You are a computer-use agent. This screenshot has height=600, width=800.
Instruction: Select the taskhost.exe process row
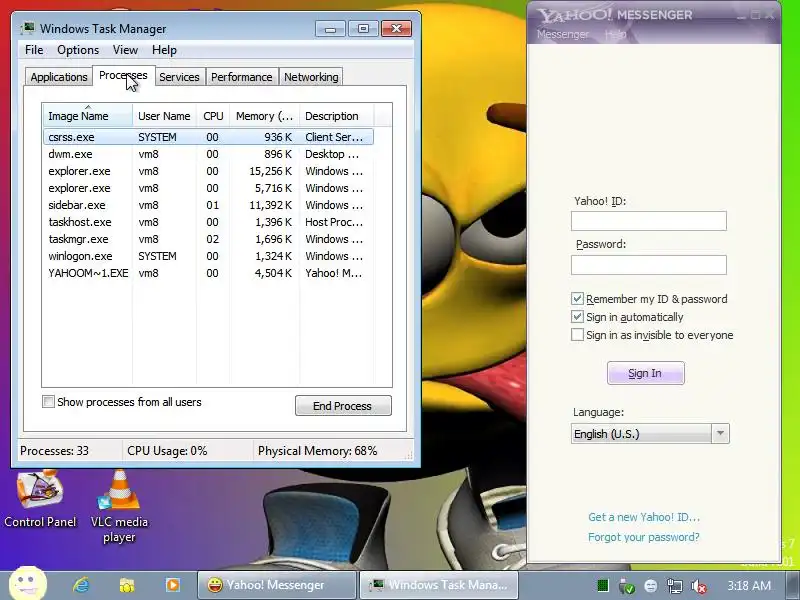[209, 222]
